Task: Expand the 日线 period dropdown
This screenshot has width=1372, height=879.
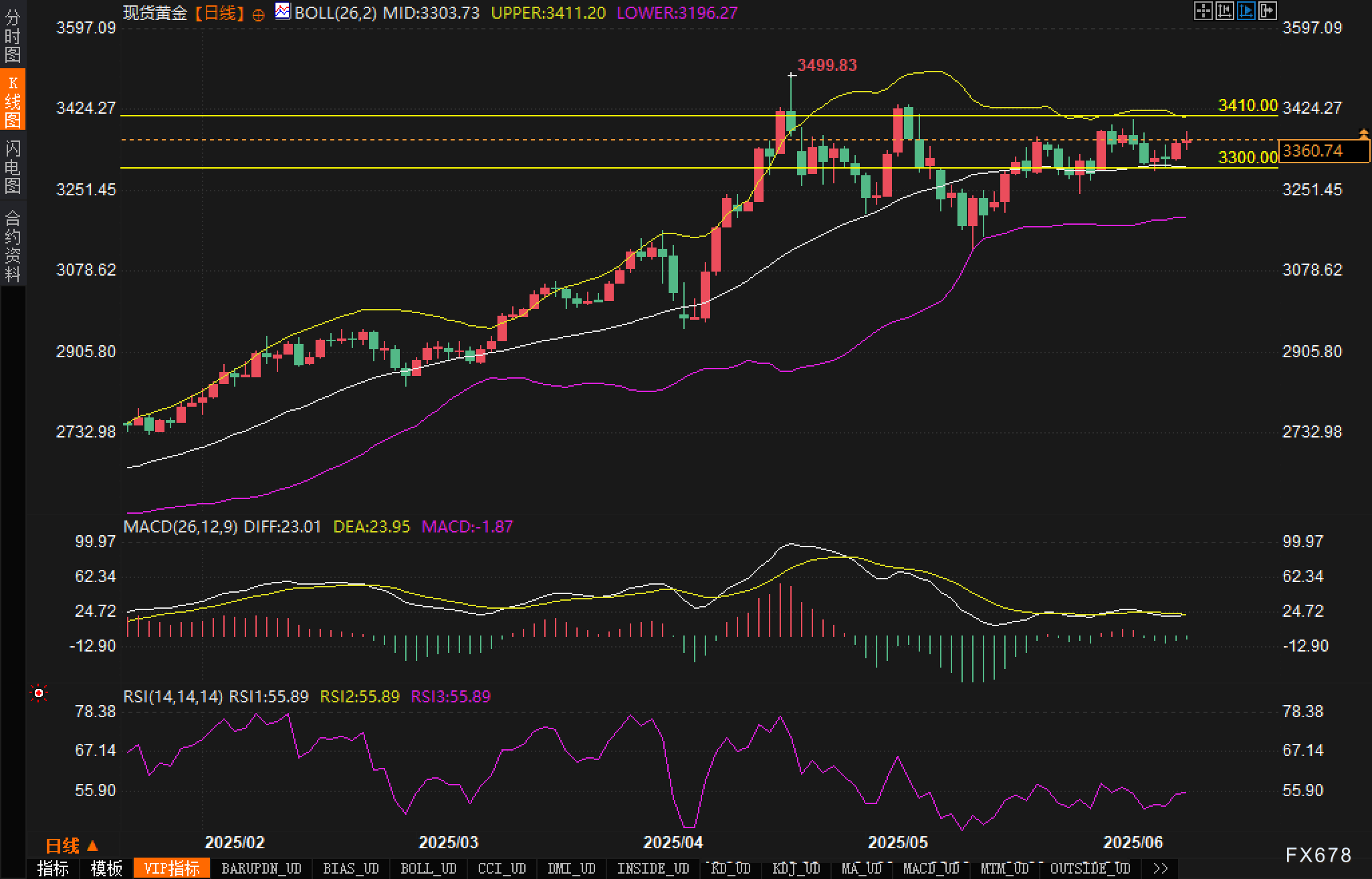Action: click(72, 846)
